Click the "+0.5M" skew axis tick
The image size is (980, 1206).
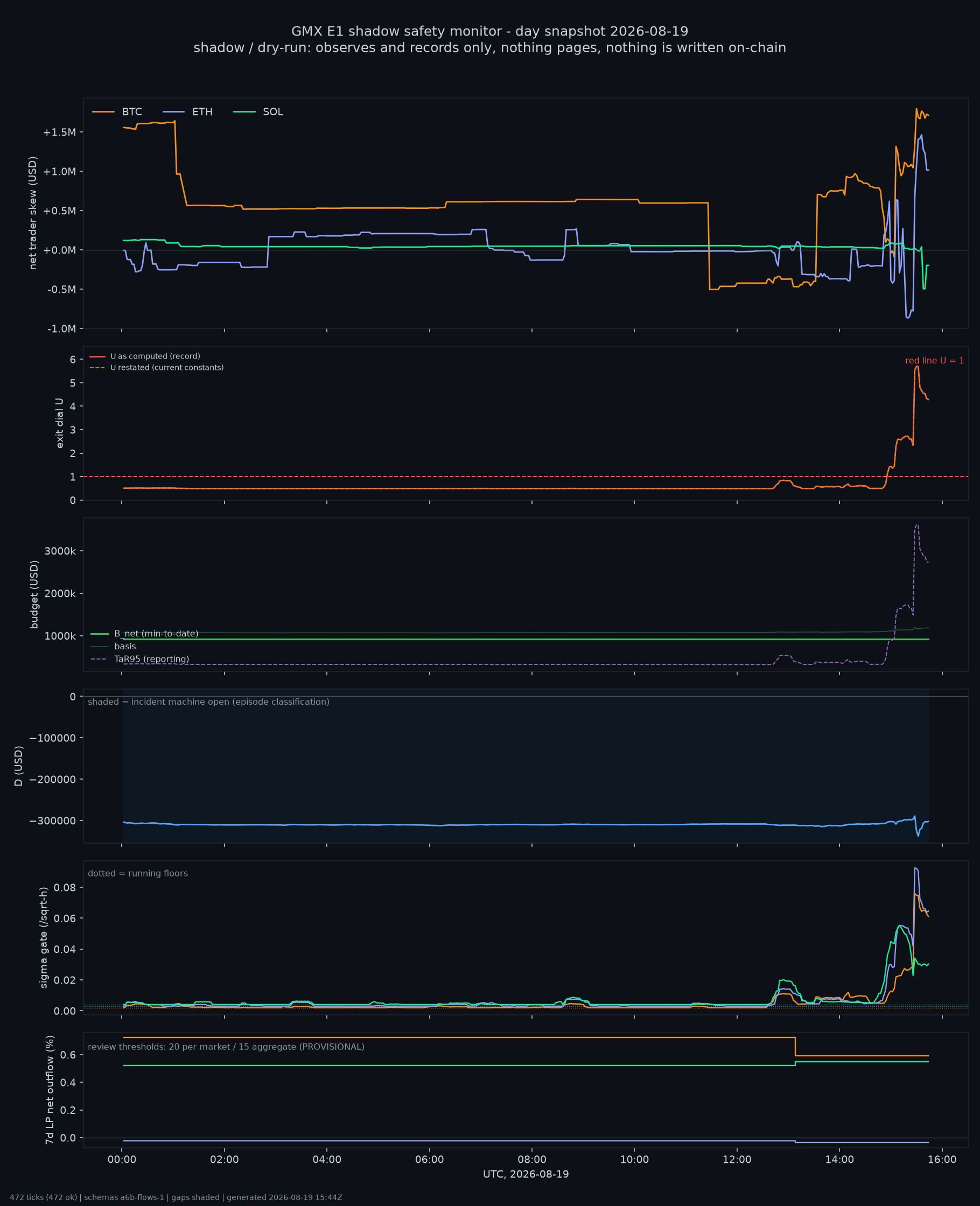tap(59, 211)
